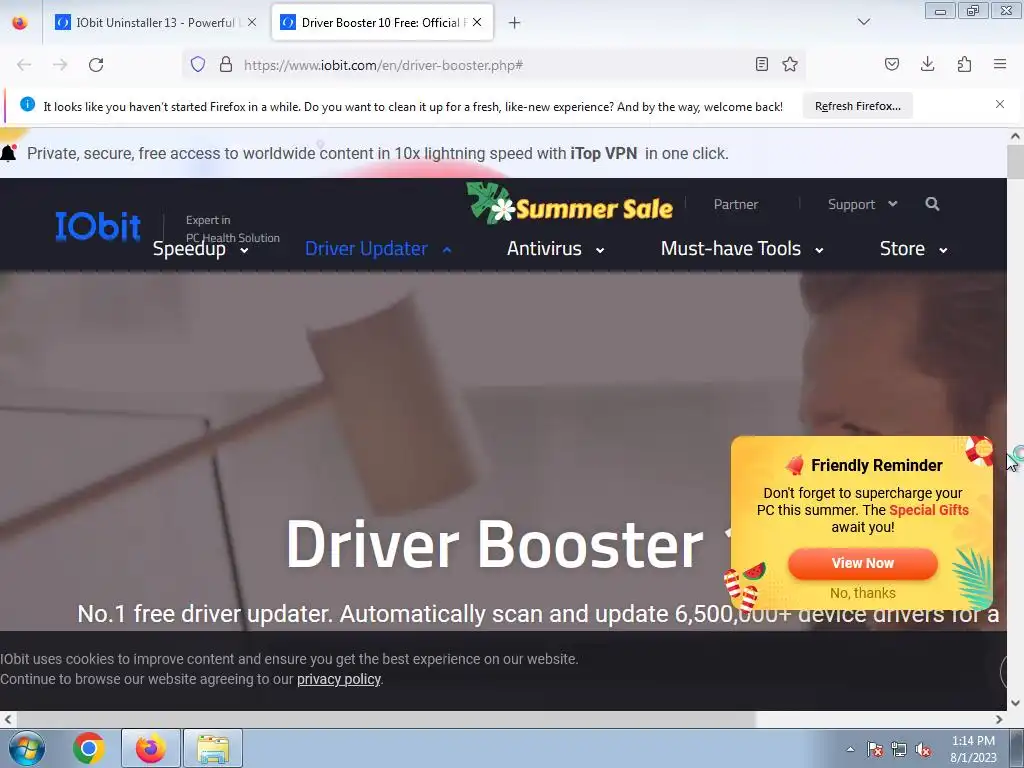Screen dimensions: 1024x768
Task: Open the Action Center flag icon
Action: point(874,750)
